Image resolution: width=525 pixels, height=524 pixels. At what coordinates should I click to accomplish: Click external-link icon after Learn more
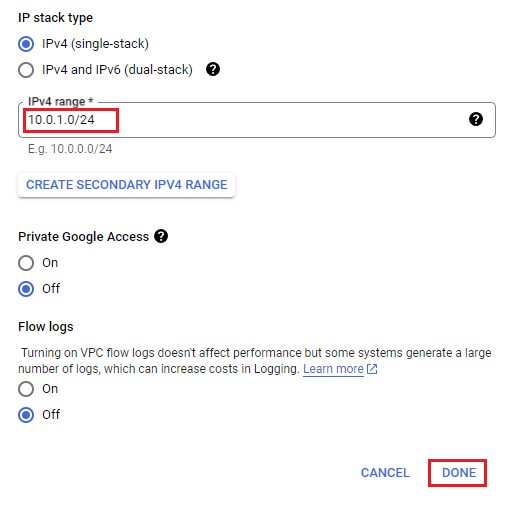[x=372, y=369]
